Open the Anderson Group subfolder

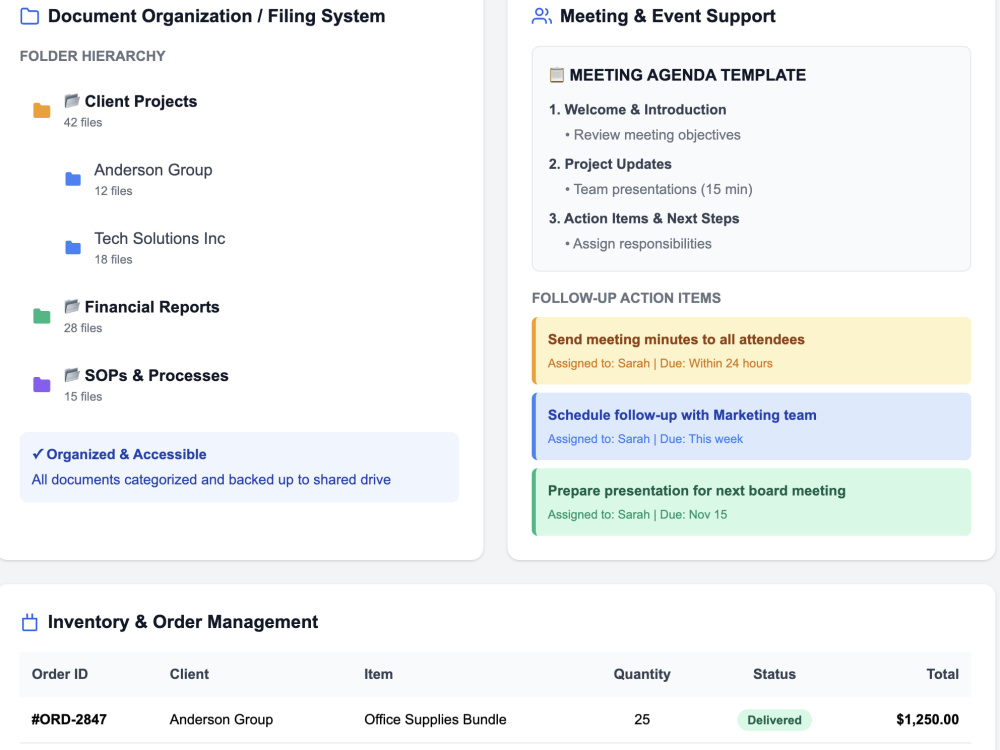(153, 170)
